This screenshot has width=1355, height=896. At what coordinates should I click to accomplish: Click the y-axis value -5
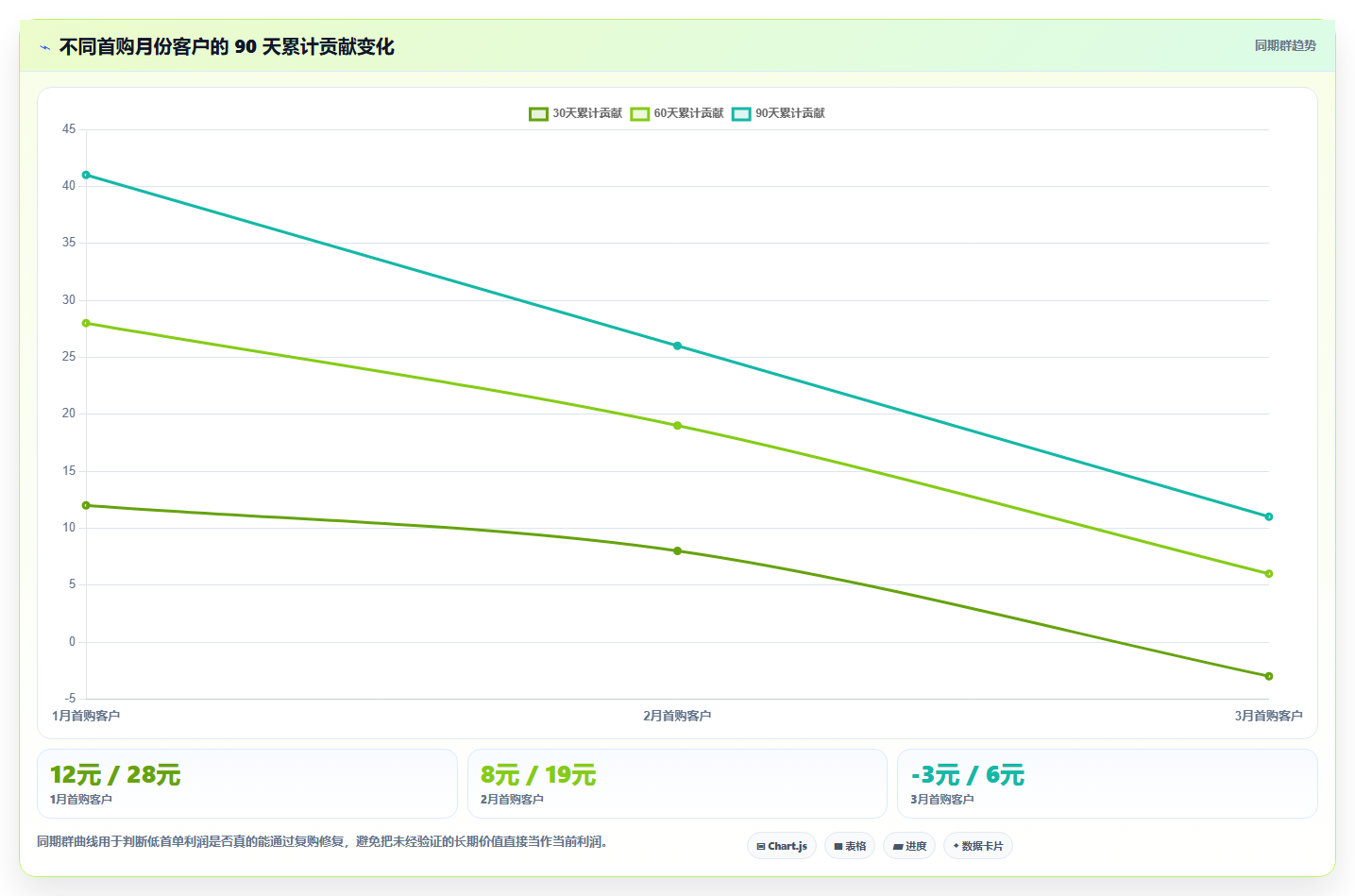coord(71,699)
